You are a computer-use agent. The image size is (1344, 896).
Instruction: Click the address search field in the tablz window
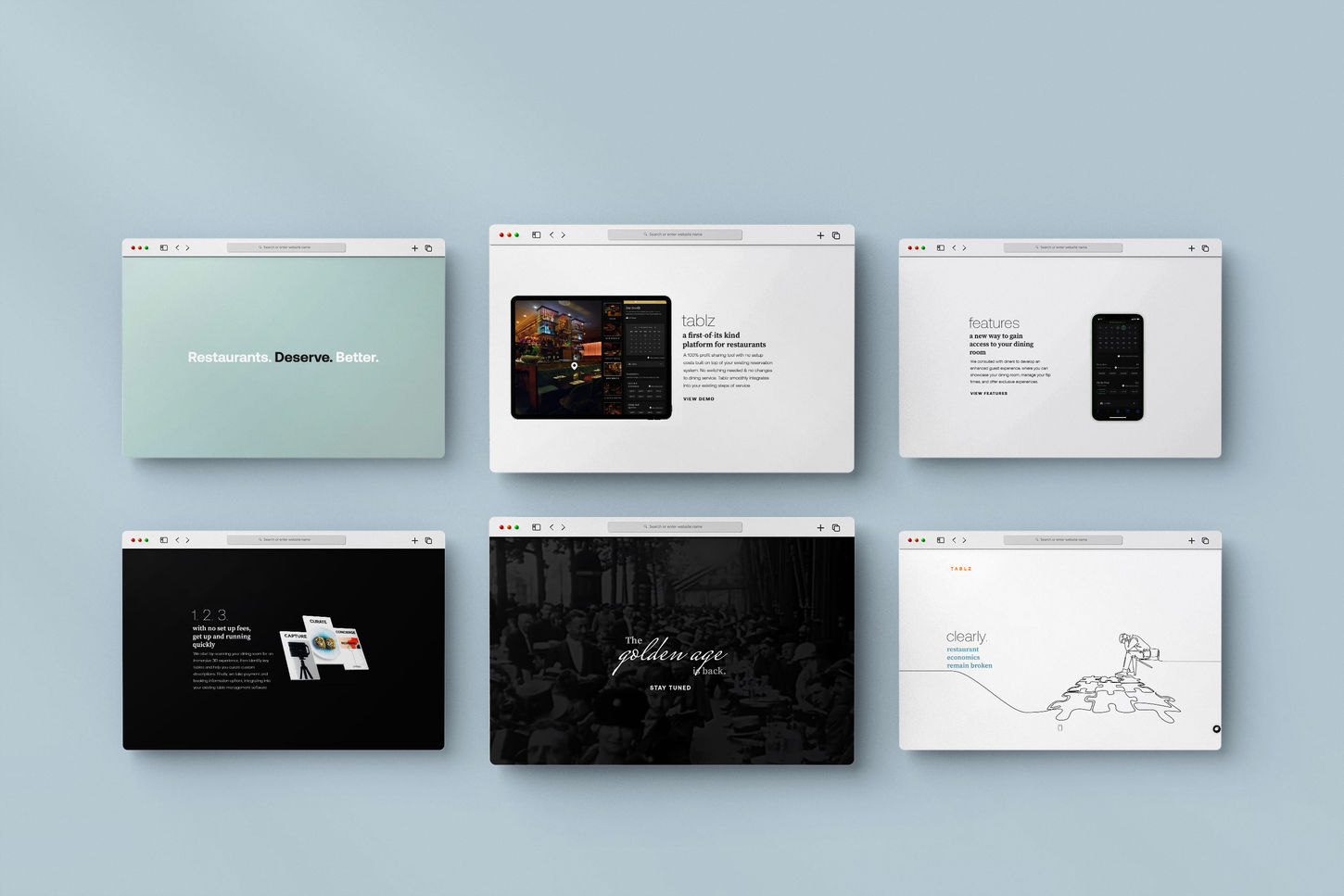[x=675, y=233]
